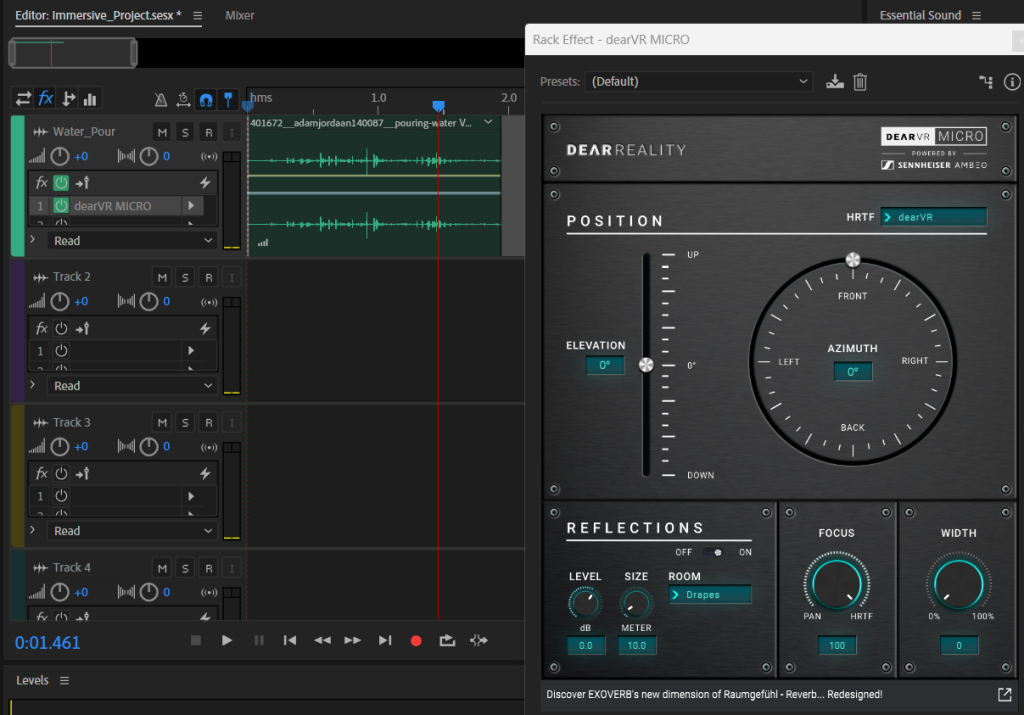Open Water_Pour automation mode Read dropdown
1024x715 pixels.
[x=133, y=241]
